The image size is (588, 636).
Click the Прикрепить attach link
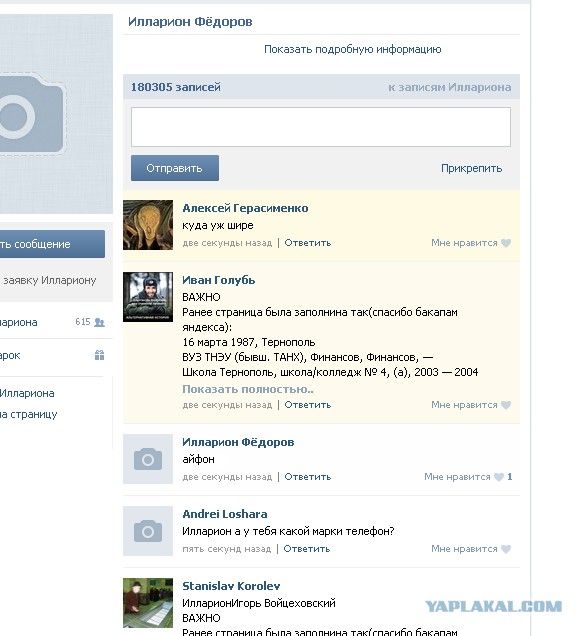(x=472, y=168)
